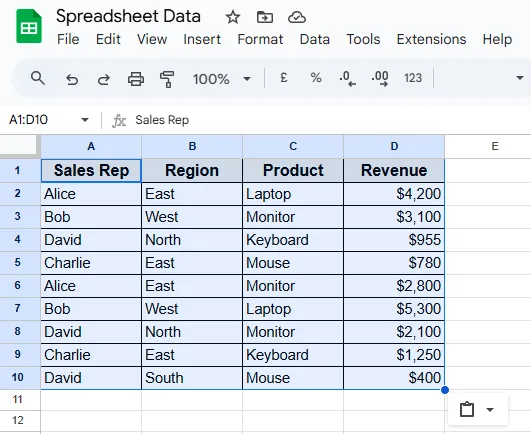Select row 5 header
The height and width of the screenshot is (434, 531).
coord(20,262)
